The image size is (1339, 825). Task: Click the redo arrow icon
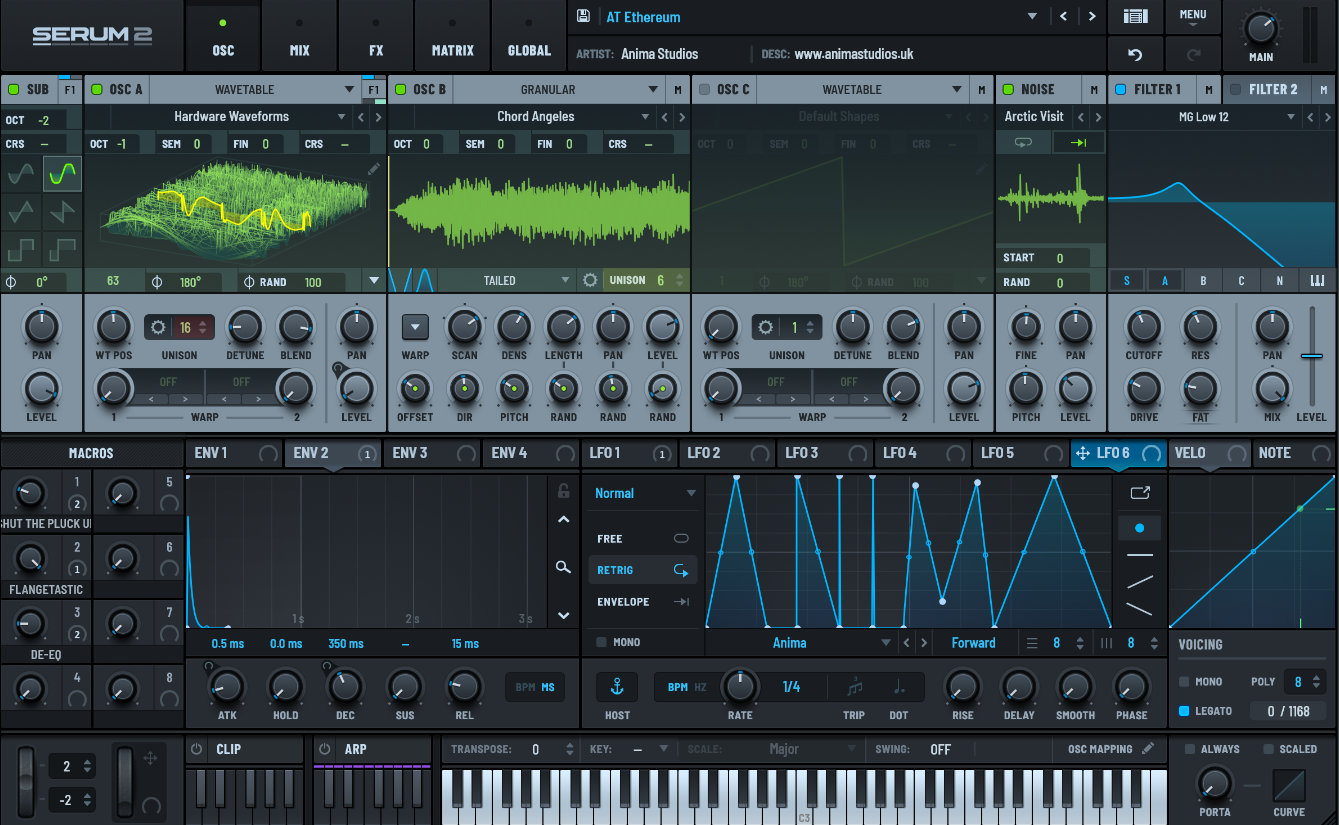[x=1193, y=54]
